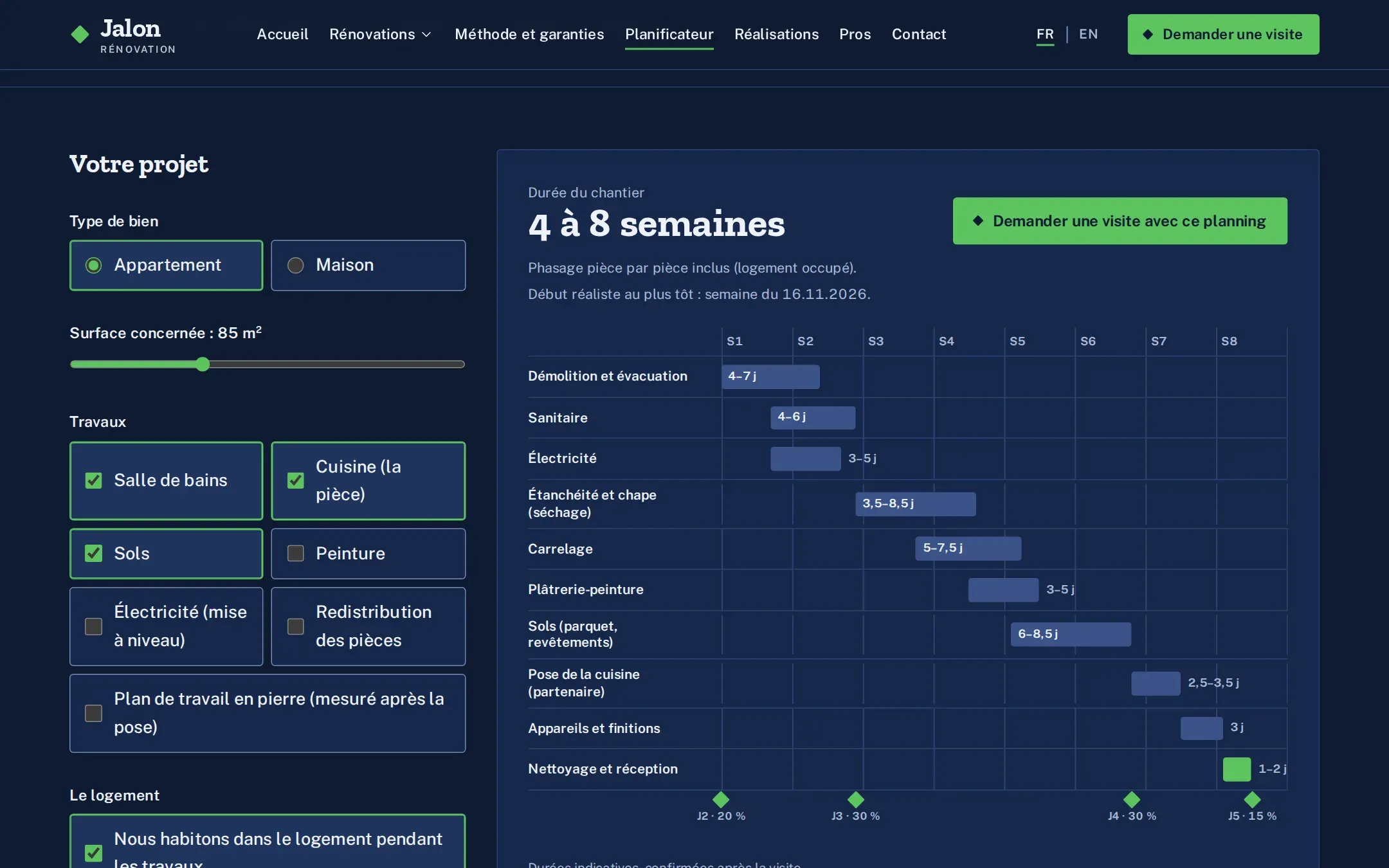This screenshot has height=868, width=1389.
Task: Click the Surface concernée slider track
Action: click(x=267, y=364)
